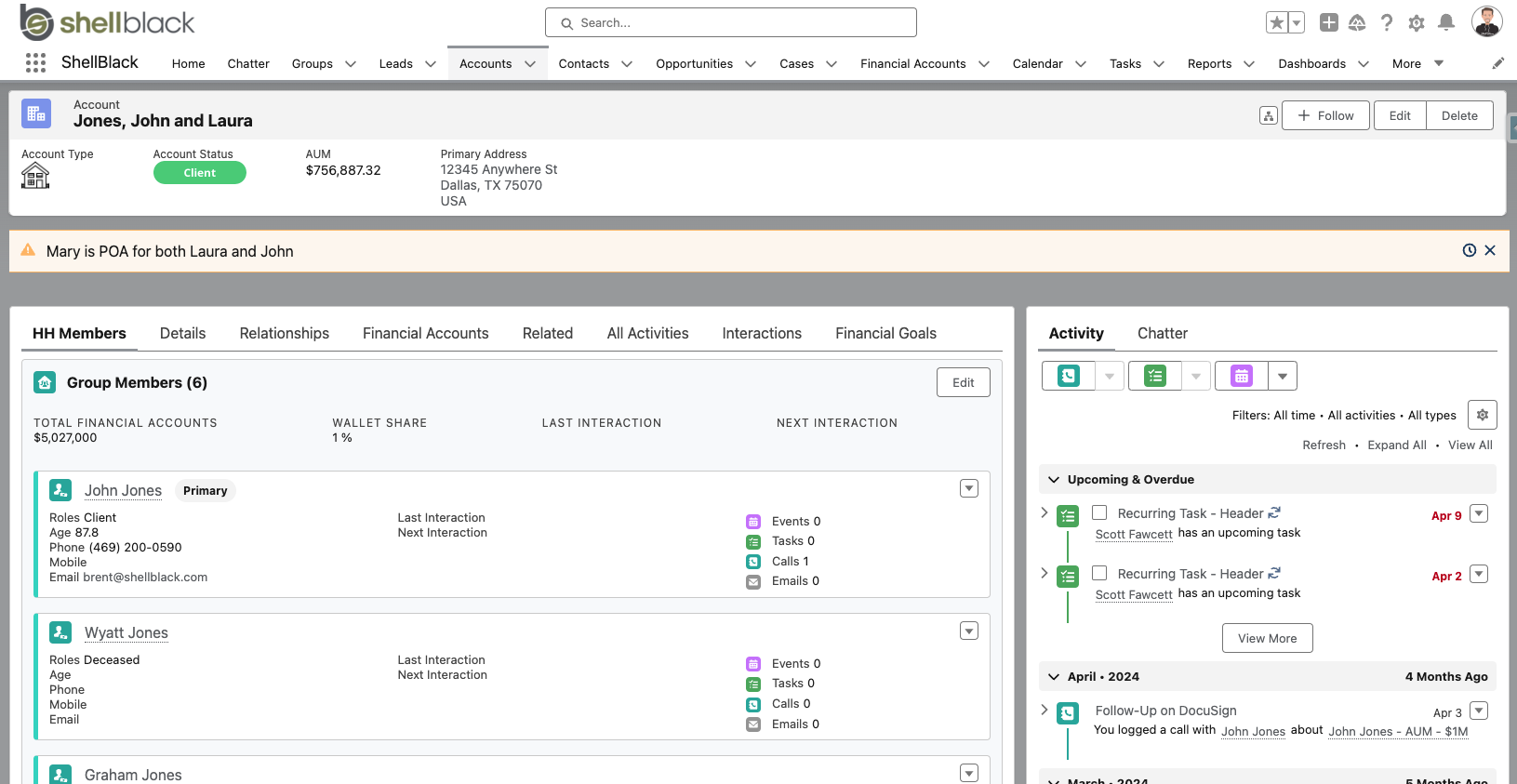The image size is (1517, 784).
Task: Click in the global Search field
Action: pos(730,22)
